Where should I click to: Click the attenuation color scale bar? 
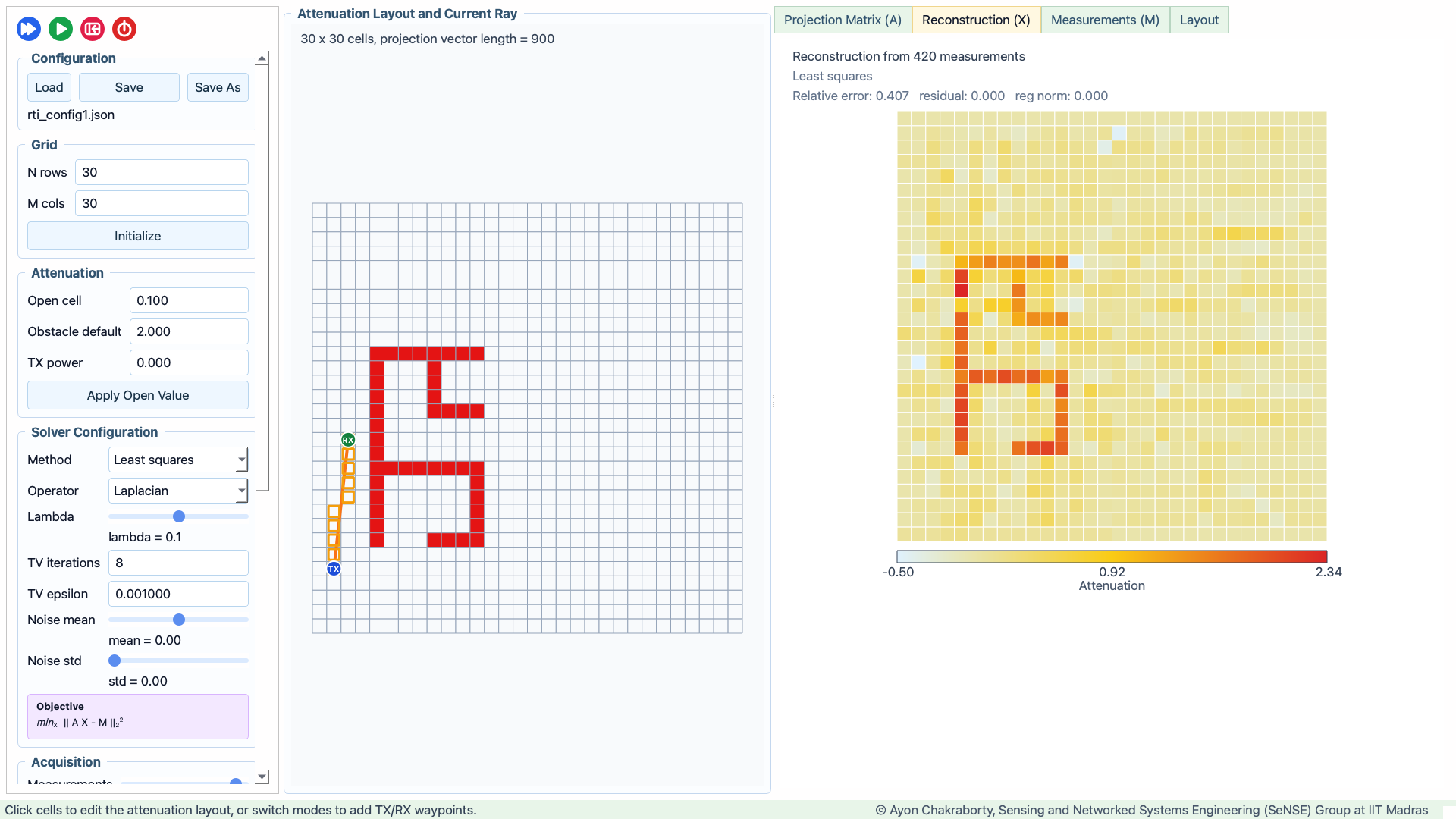(x=1112, y=556)
